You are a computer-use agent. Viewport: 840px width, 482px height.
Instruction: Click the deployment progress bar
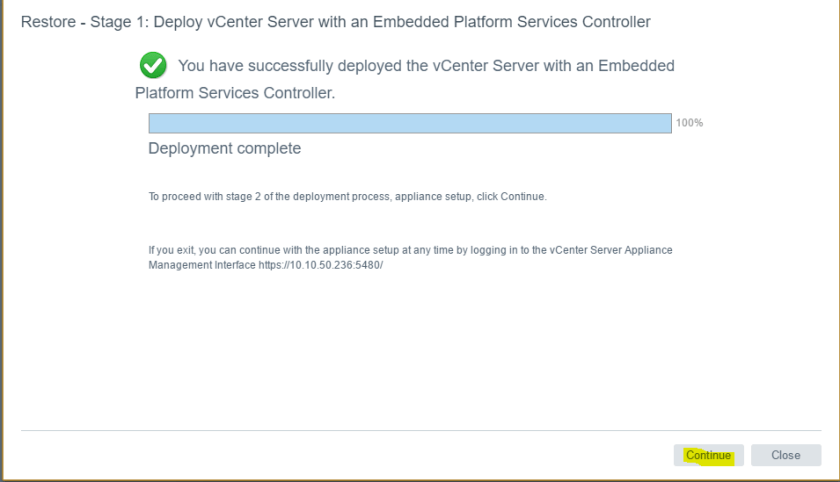click(410, 123)
